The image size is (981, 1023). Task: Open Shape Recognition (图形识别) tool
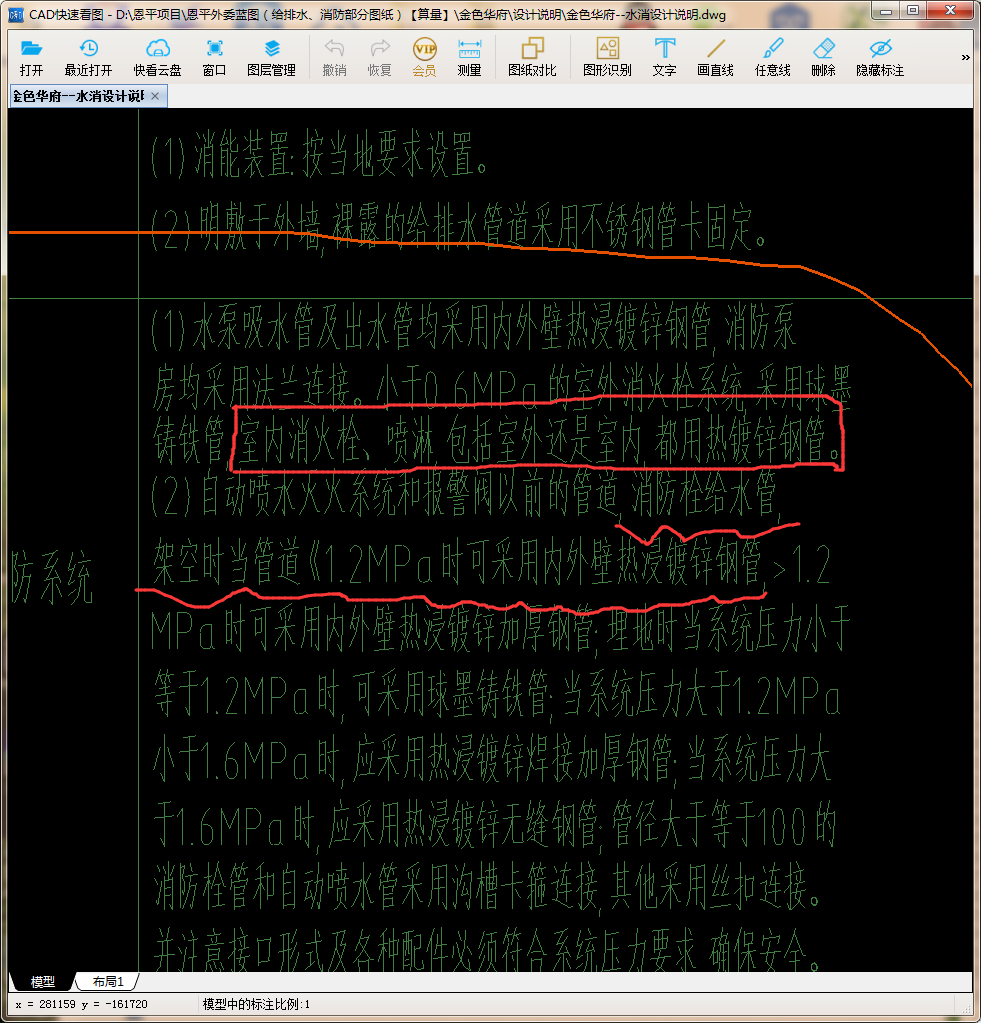point(607,57)
